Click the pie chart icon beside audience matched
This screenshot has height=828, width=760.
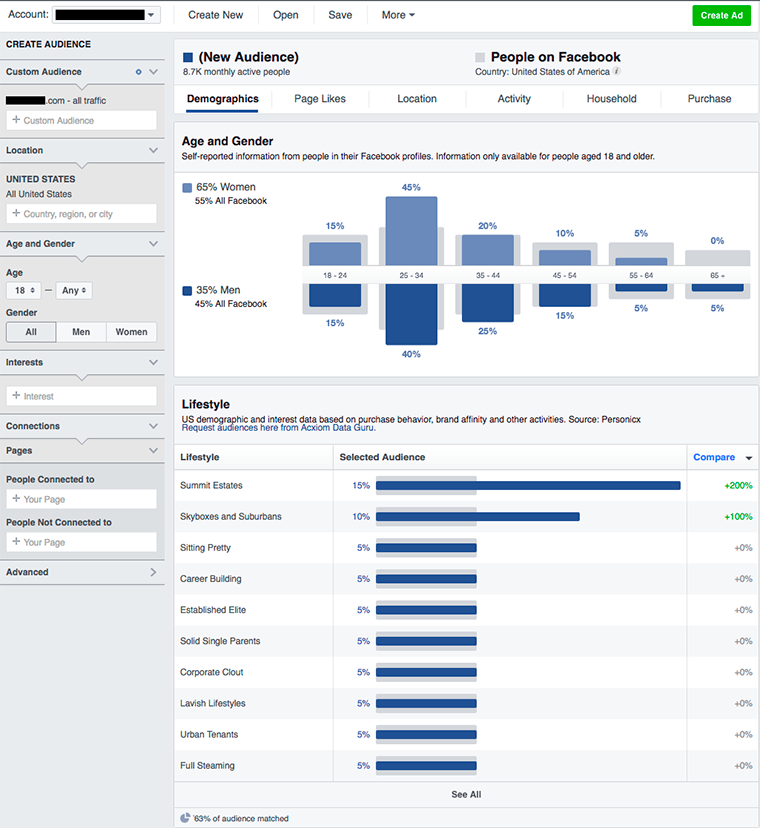click(185, 818)
